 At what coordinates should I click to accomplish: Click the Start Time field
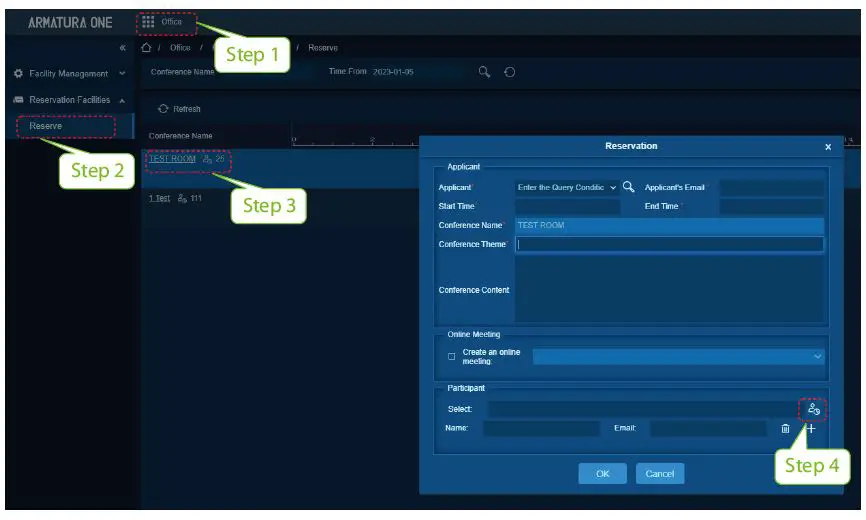(x=567, y=206)
